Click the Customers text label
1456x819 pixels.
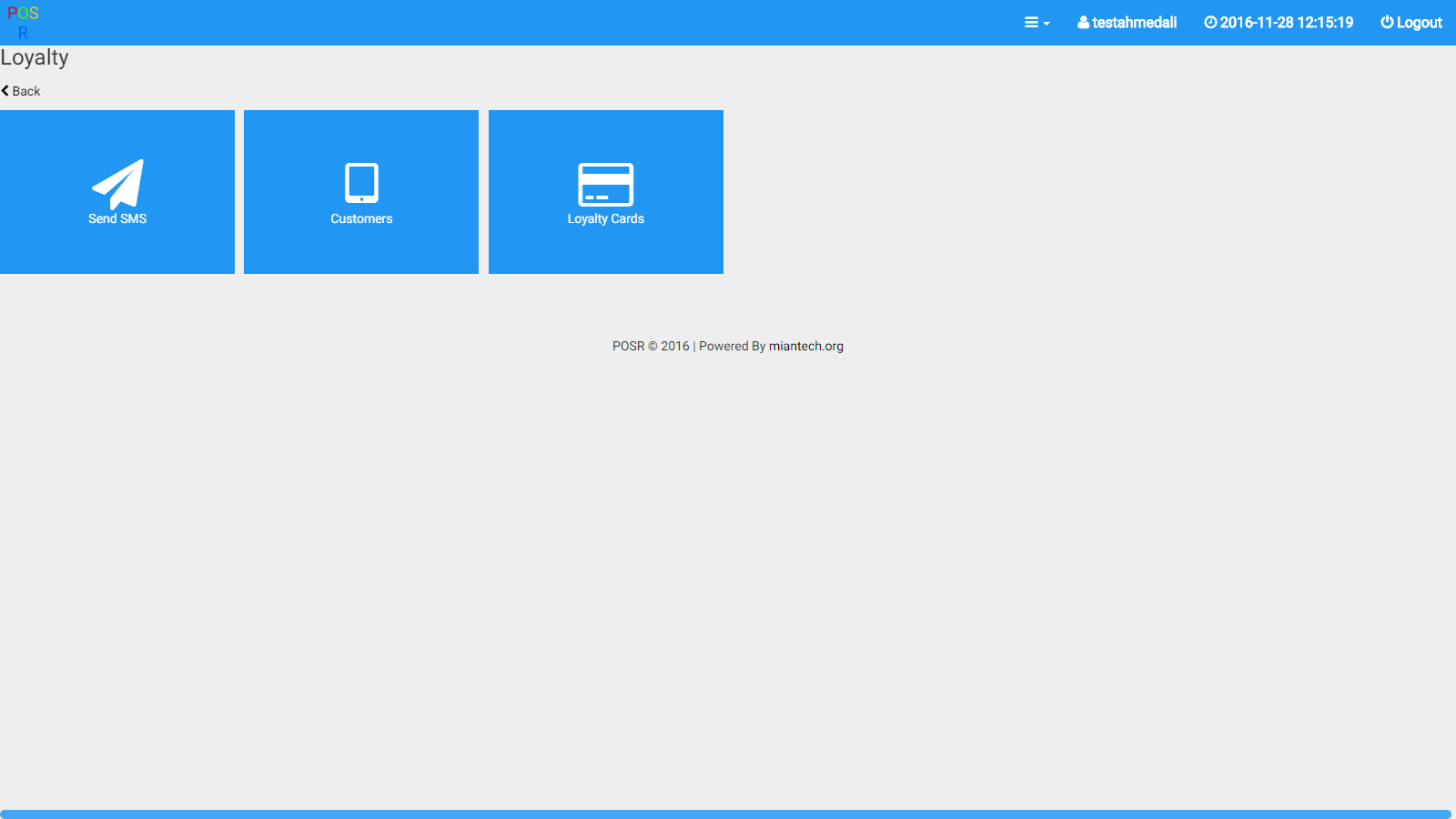[x=361, y=218]
